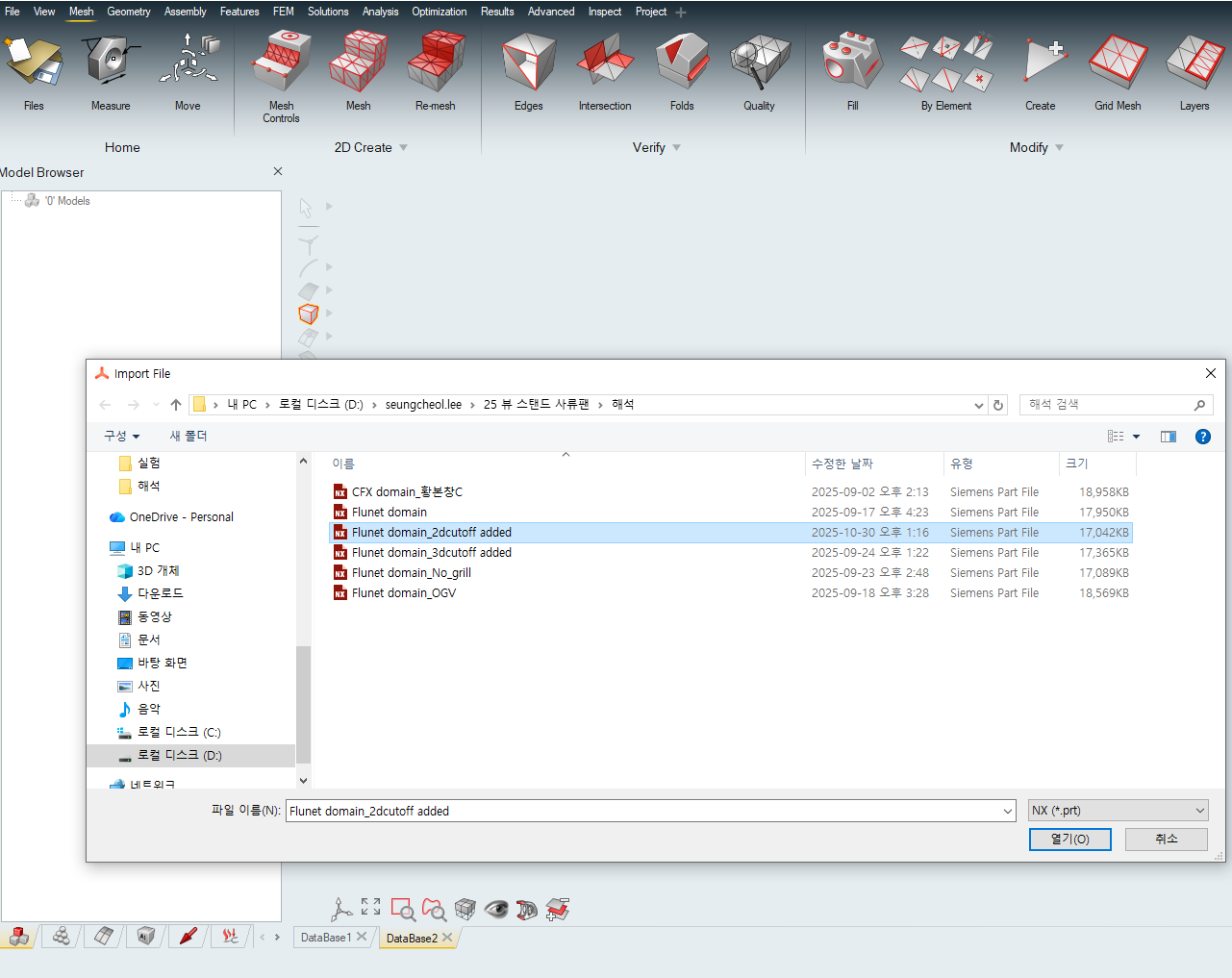
Task: Click the 해석 검색 search field
Action: pyautogui.click(x=1117, y=405)
